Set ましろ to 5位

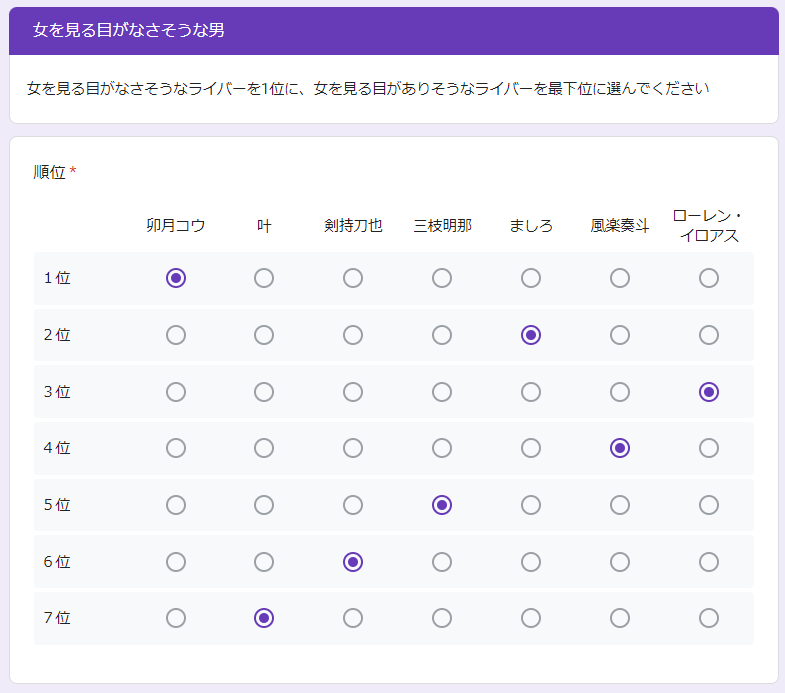coord(531,505)
